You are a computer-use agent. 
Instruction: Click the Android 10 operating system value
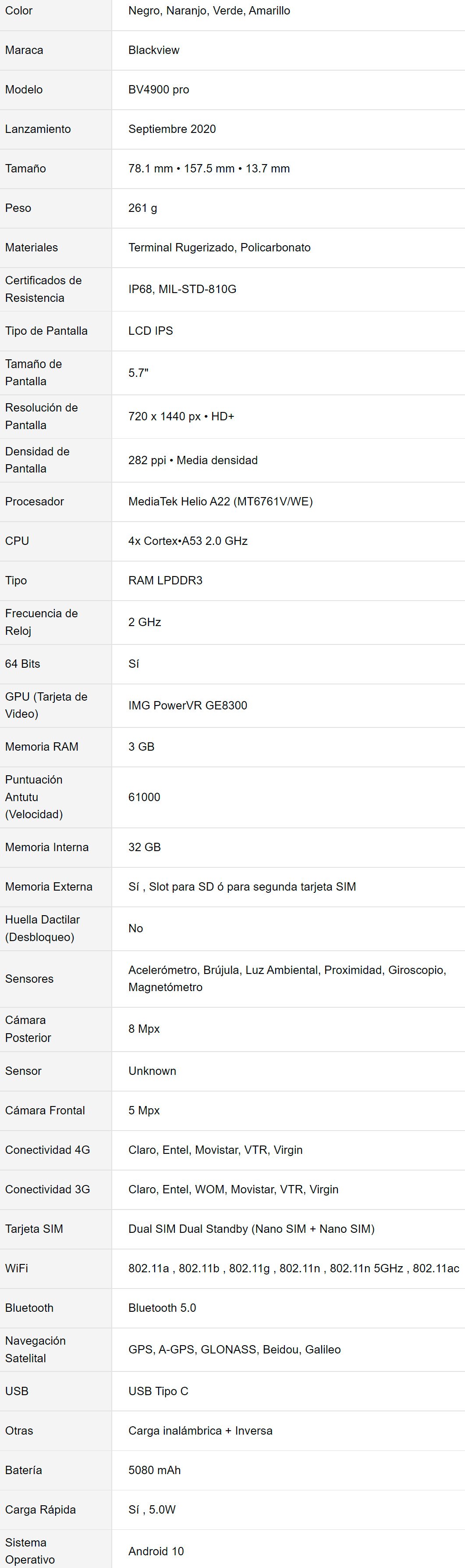(x=156, y=1551)
